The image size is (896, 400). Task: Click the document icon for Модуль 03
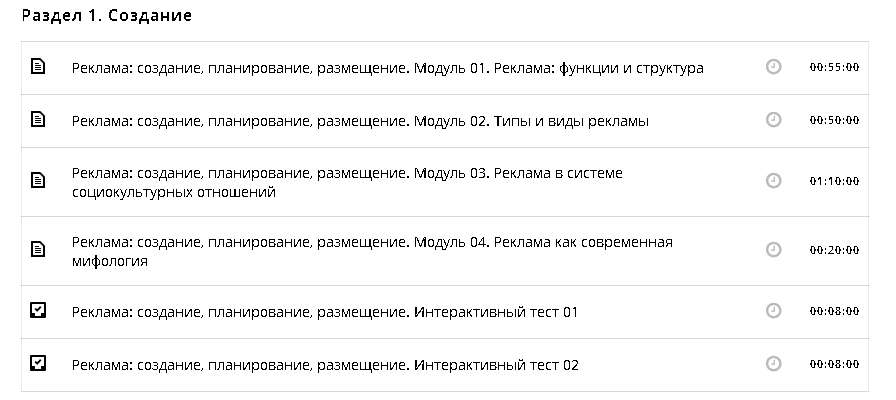(x=38, y=181)
